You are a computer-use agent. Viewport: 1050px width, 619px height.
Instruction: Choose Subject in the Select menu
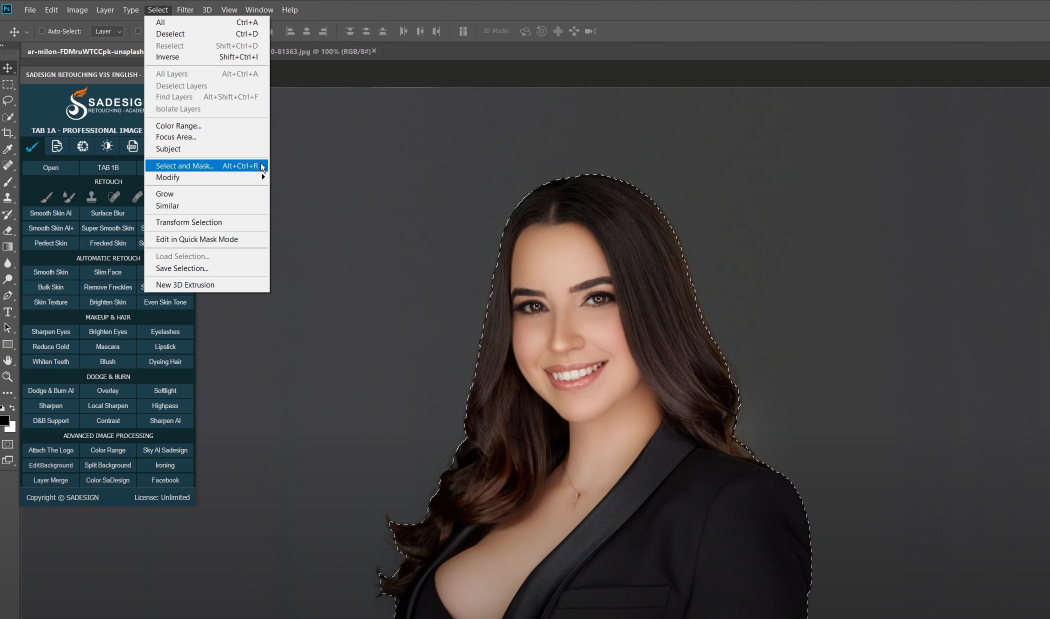(x=207, y=149)
